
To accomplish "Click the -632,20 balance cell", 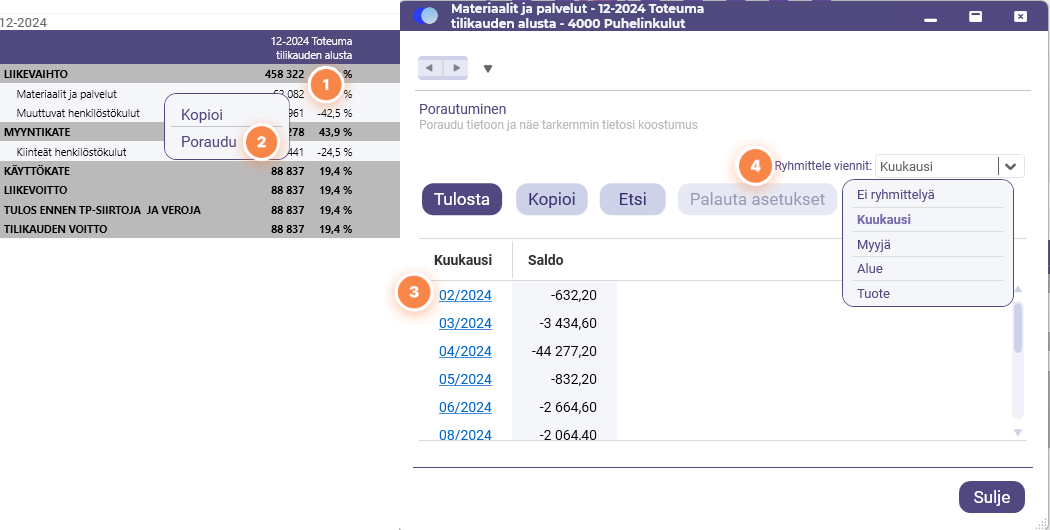I will coord(565,295).
